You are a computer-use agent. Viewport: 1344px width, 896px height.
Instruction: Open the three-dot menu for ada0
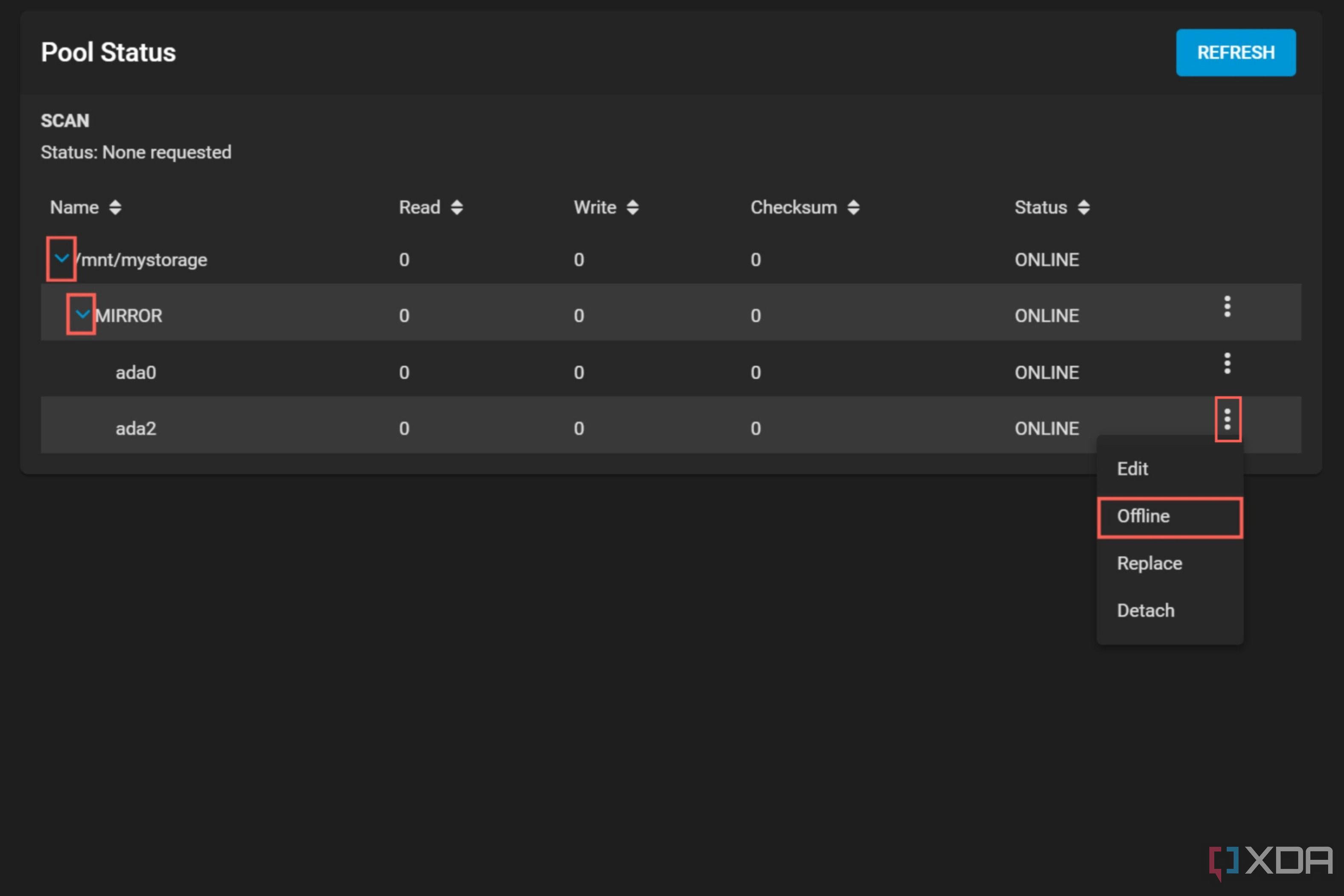coord(1227,364)
